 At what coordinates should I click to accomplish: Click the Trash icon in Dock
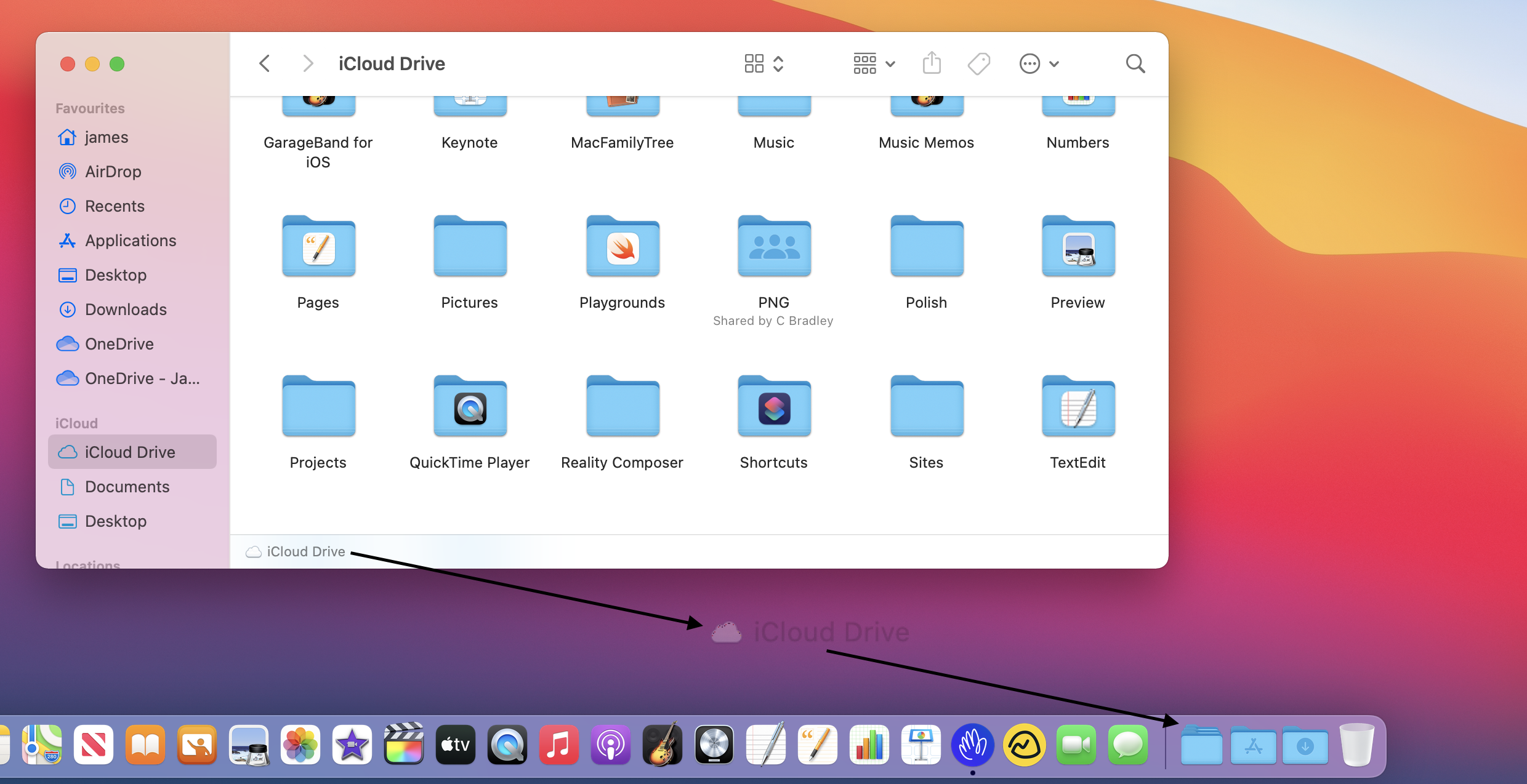(x=1356, y=745)
